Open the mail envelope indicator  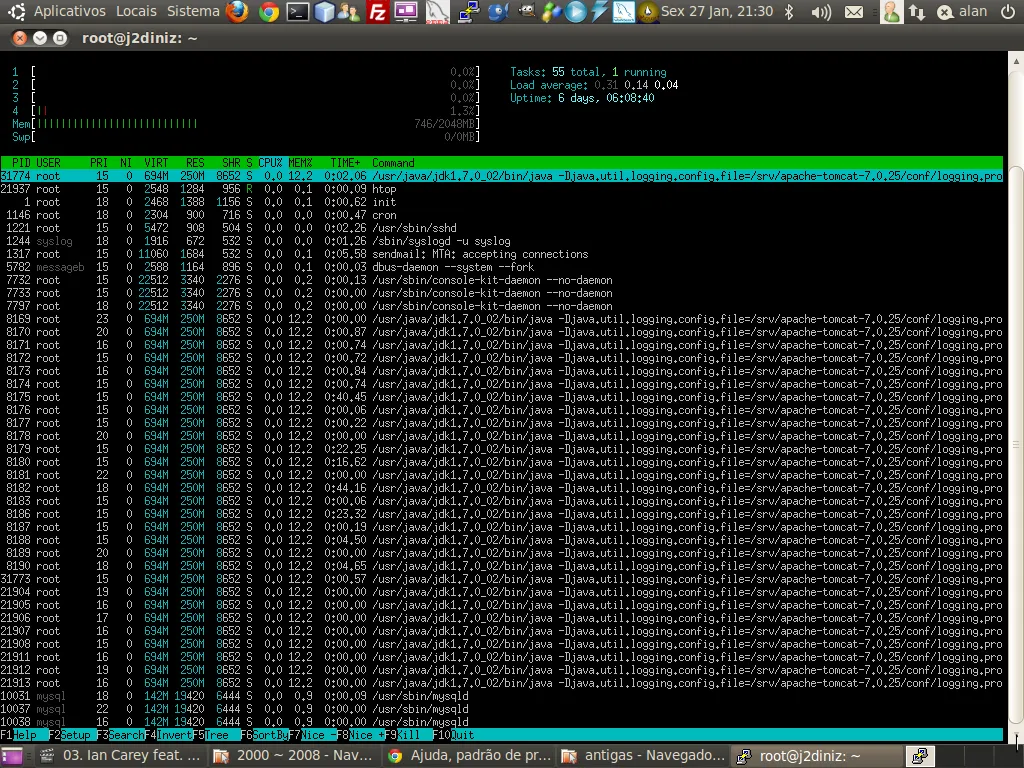click(853, 12)
